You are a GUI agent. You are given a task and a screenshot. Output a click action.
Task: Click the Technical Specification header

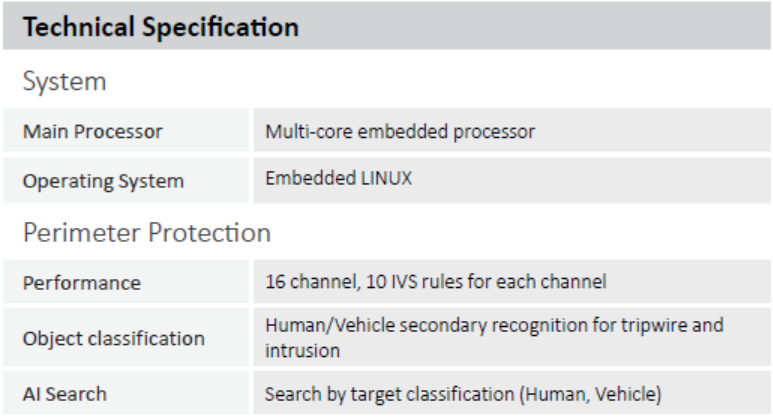click(x=387, y=26)
